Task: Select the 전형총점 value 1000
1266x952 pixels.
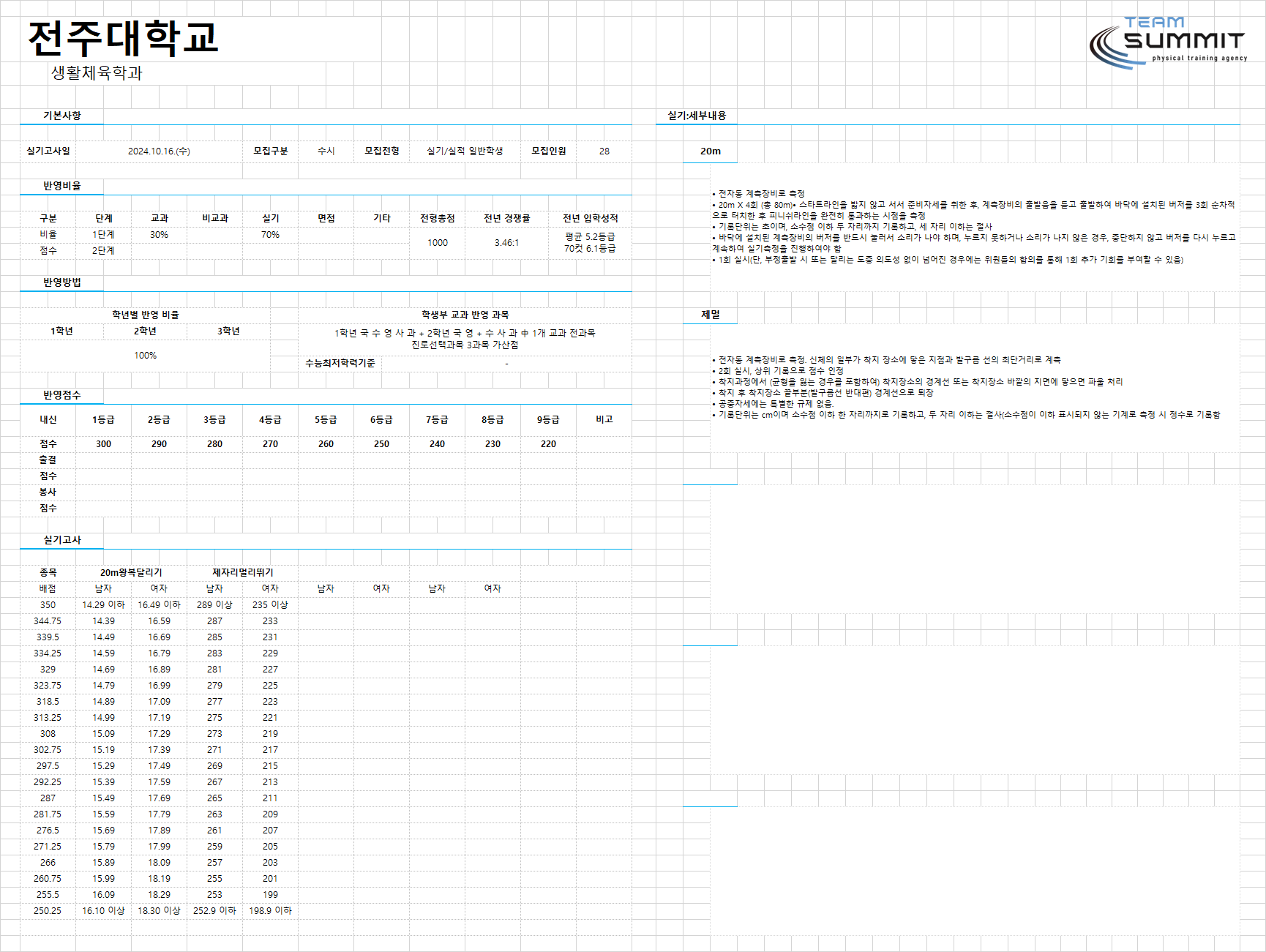Action: (x=438, y=243)
